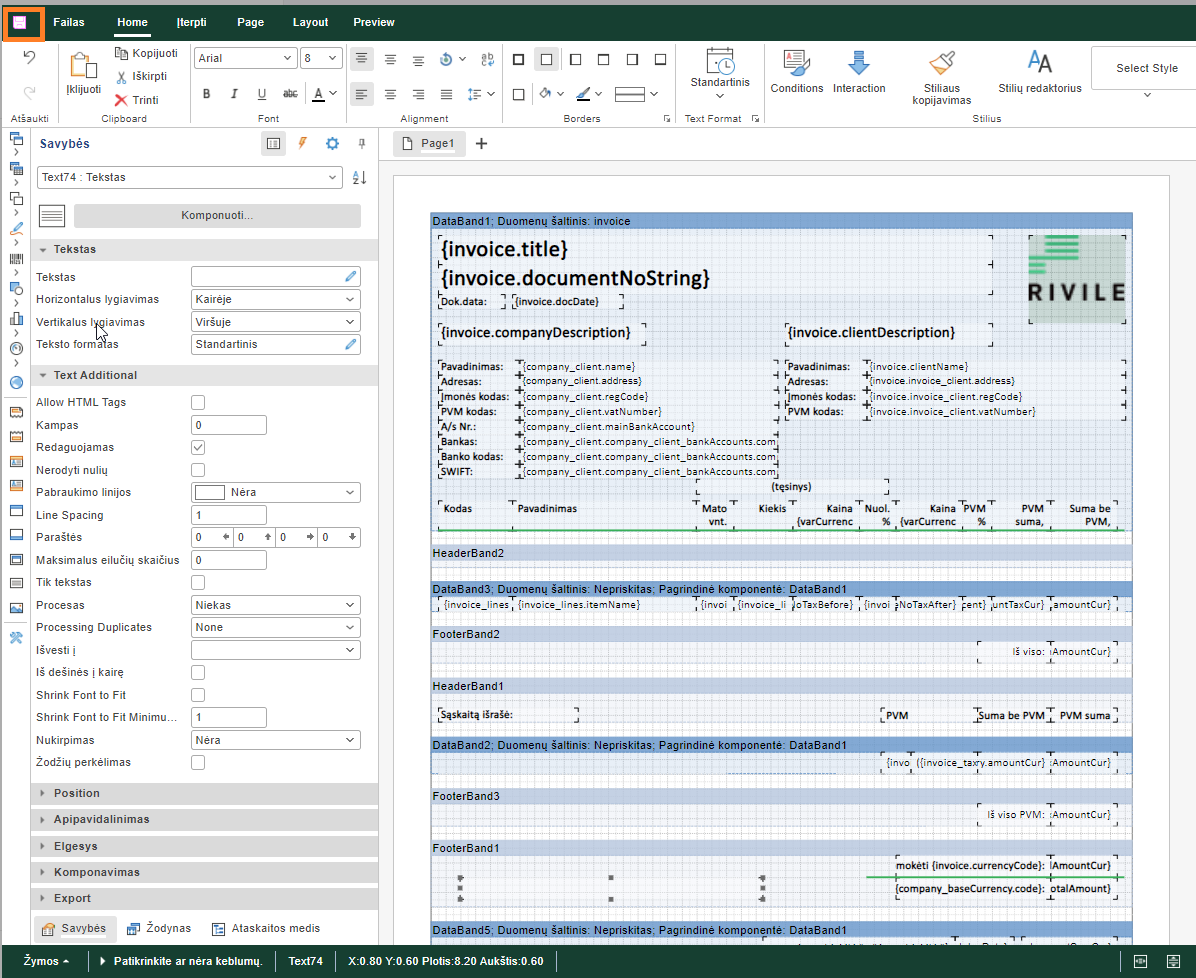Open the events lightning bolt tab
The image size is (1196, 978).
click(302, 144)
